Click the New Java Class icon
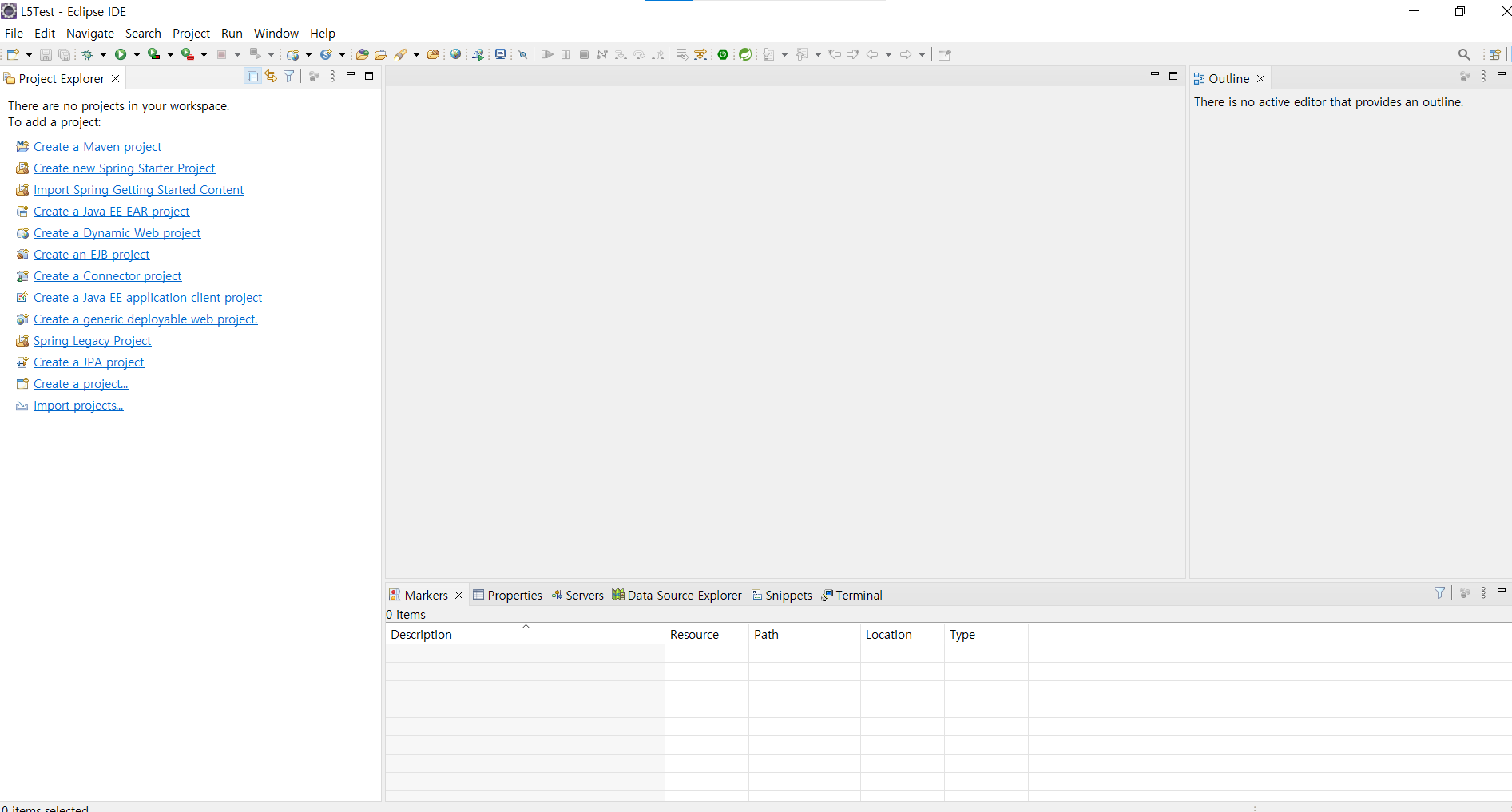This screenshot has height=812, width=1512. (x=326, y=54)
